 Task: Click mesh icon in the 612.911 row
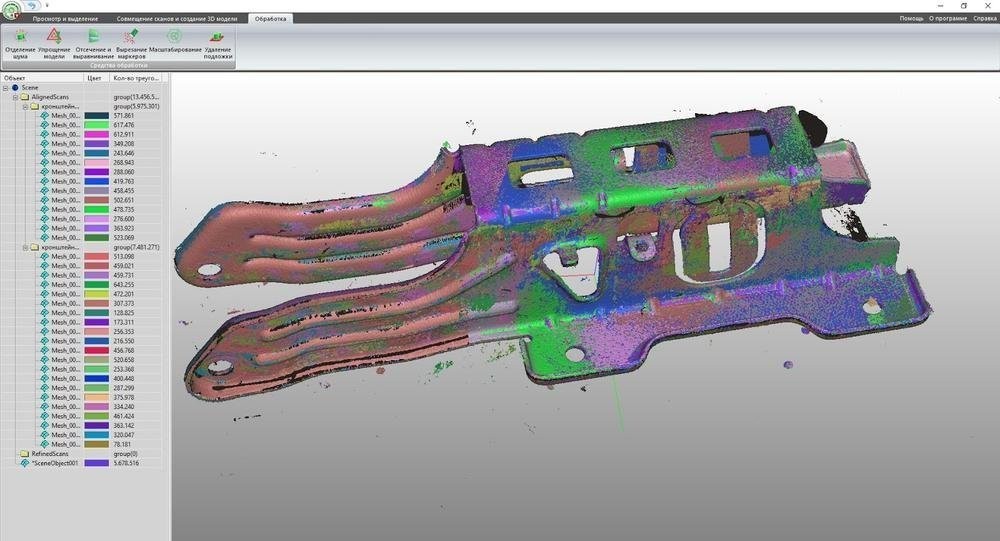tap(45, 135)
